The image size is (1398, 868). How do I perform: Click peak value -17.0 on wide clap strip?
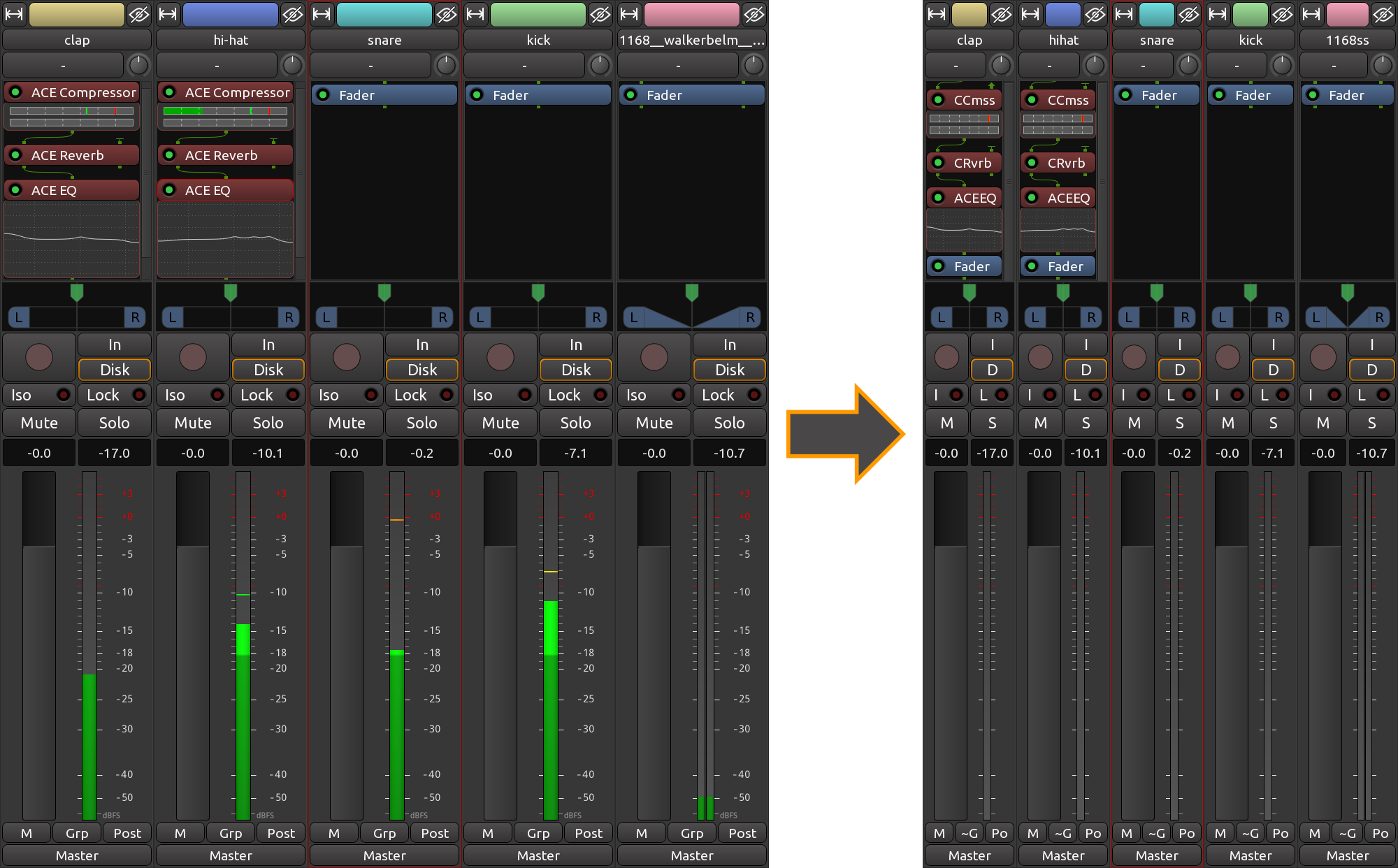click(115, 453)
